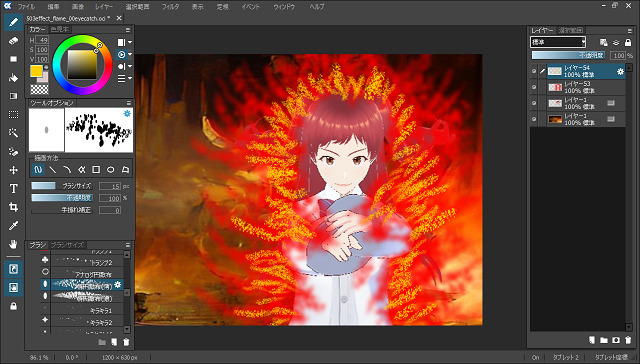The height and width of the screenshot is (364, 640).
Task: Click the FireAlpaca logo in the title bar
Action: [7, 5]
